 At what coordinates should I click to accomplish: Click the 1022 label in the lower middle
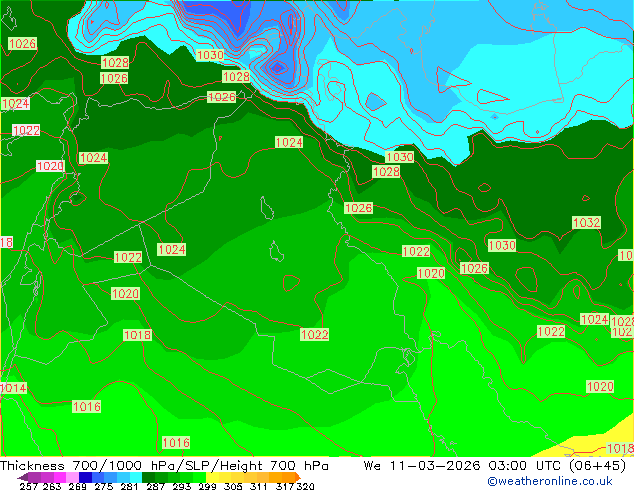[314, 334]
